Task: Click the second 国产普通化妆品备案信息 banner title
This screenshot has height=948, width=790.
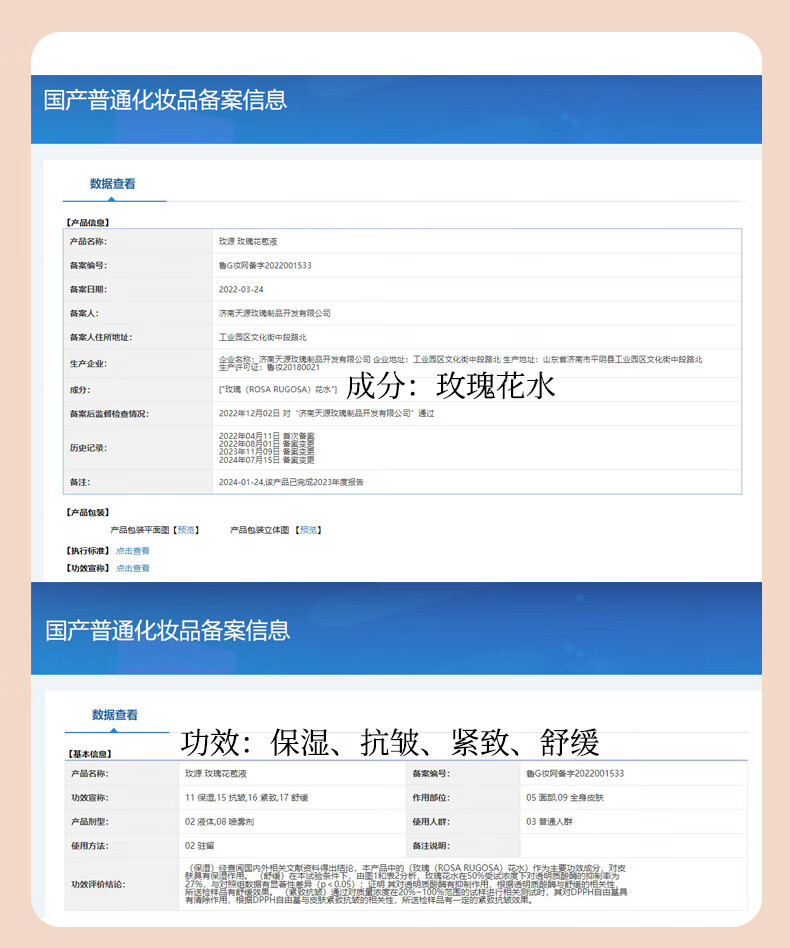Action: (x=168, y=630)
